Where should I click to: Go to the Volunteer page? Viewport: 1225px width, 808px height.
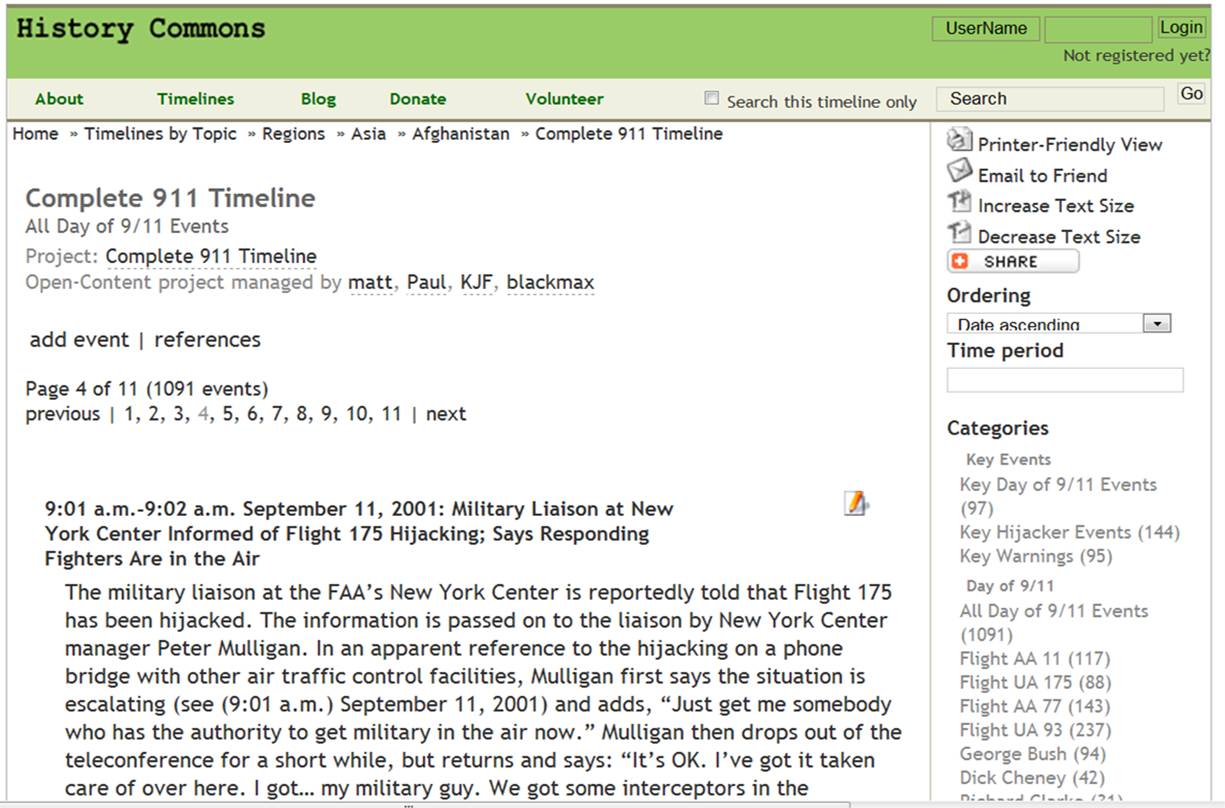coord(564,99)
